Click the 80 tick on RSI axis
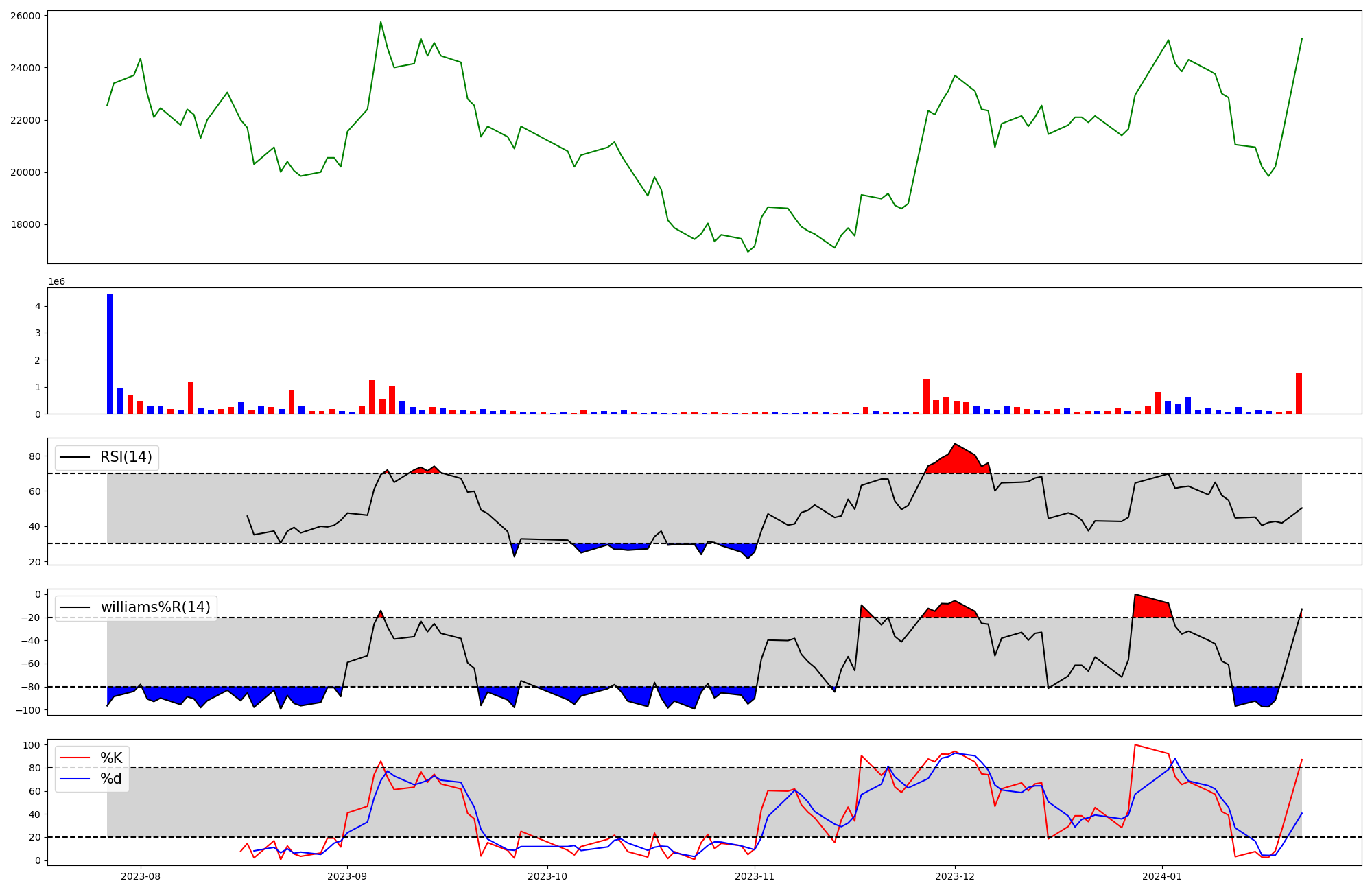The width and height of the screenshot is (1372, 892). tap(35, 456)
